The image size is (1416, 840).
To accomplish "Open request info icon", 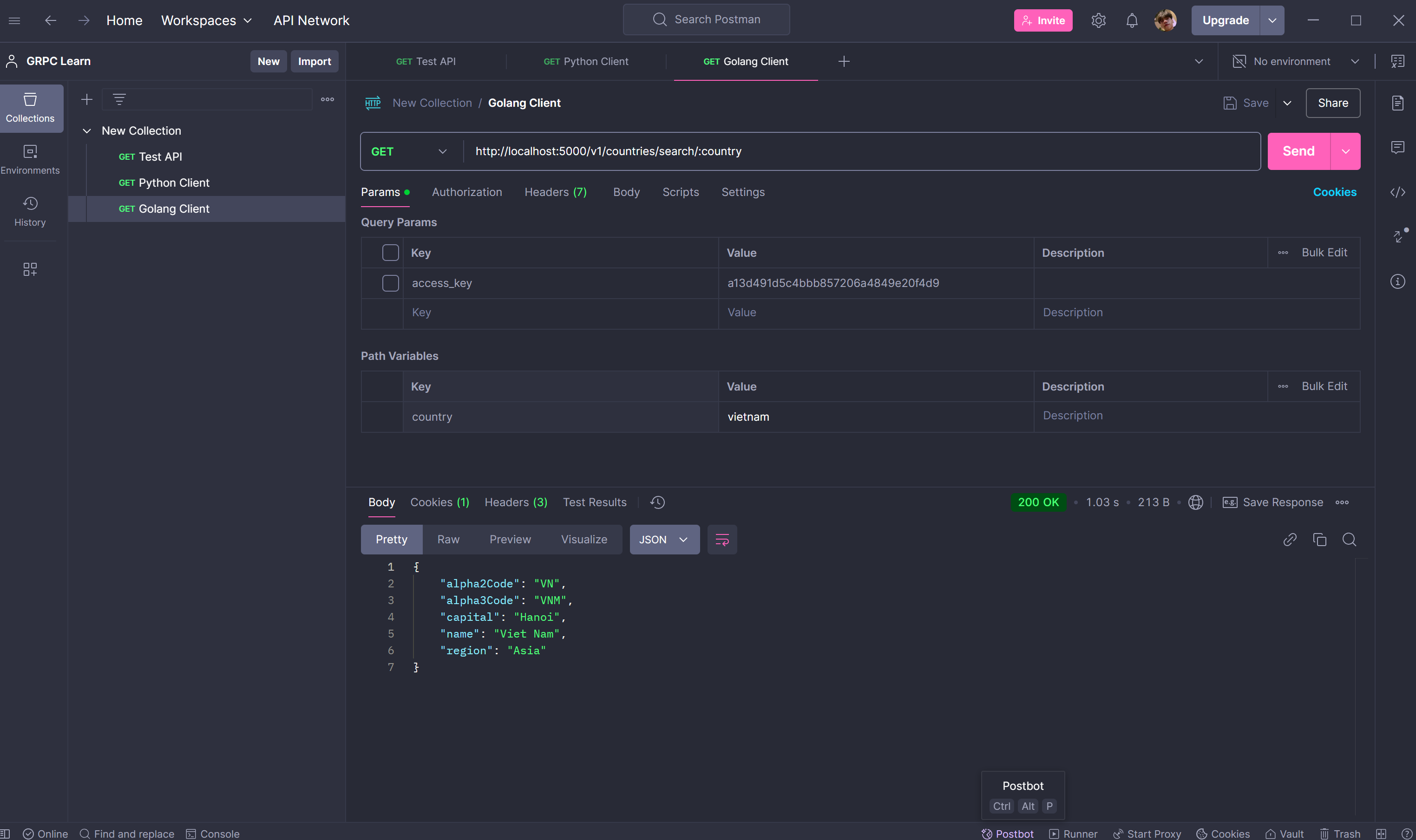I will pyautogui.click(x=1397, y=281).
